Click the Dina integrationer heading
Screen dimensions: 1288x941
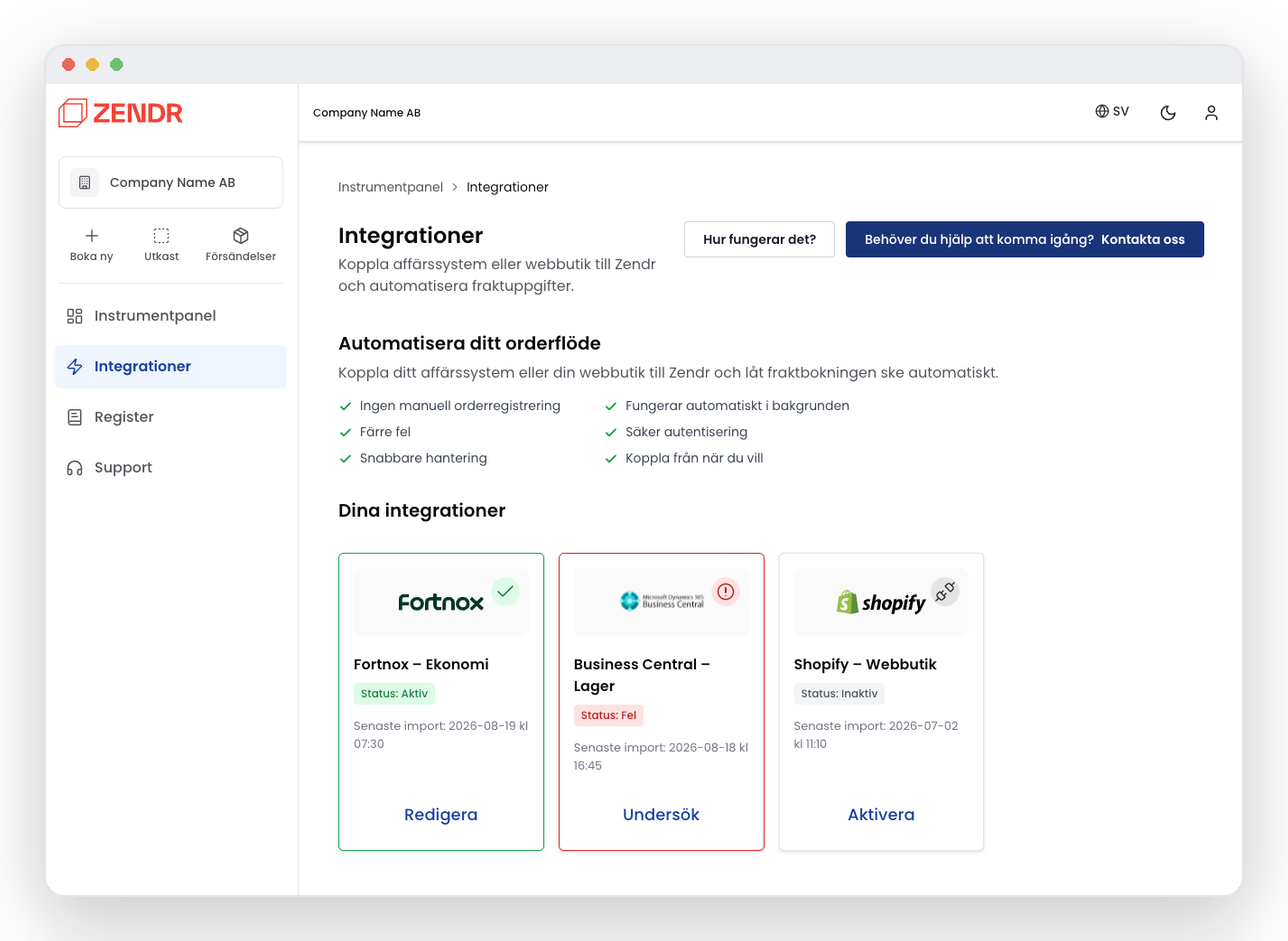point(422,511)
